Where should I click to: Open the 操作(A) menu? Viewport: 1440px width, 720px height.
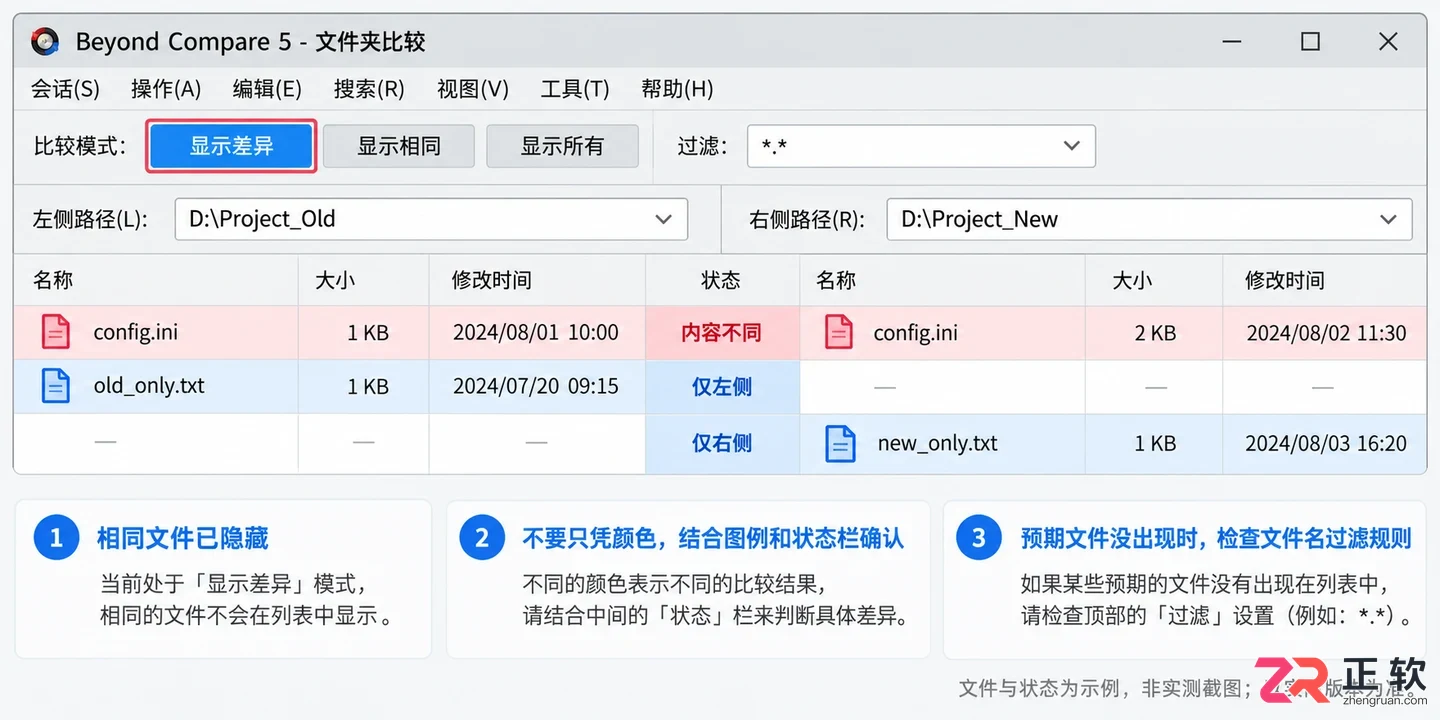(x=166, y=89)
